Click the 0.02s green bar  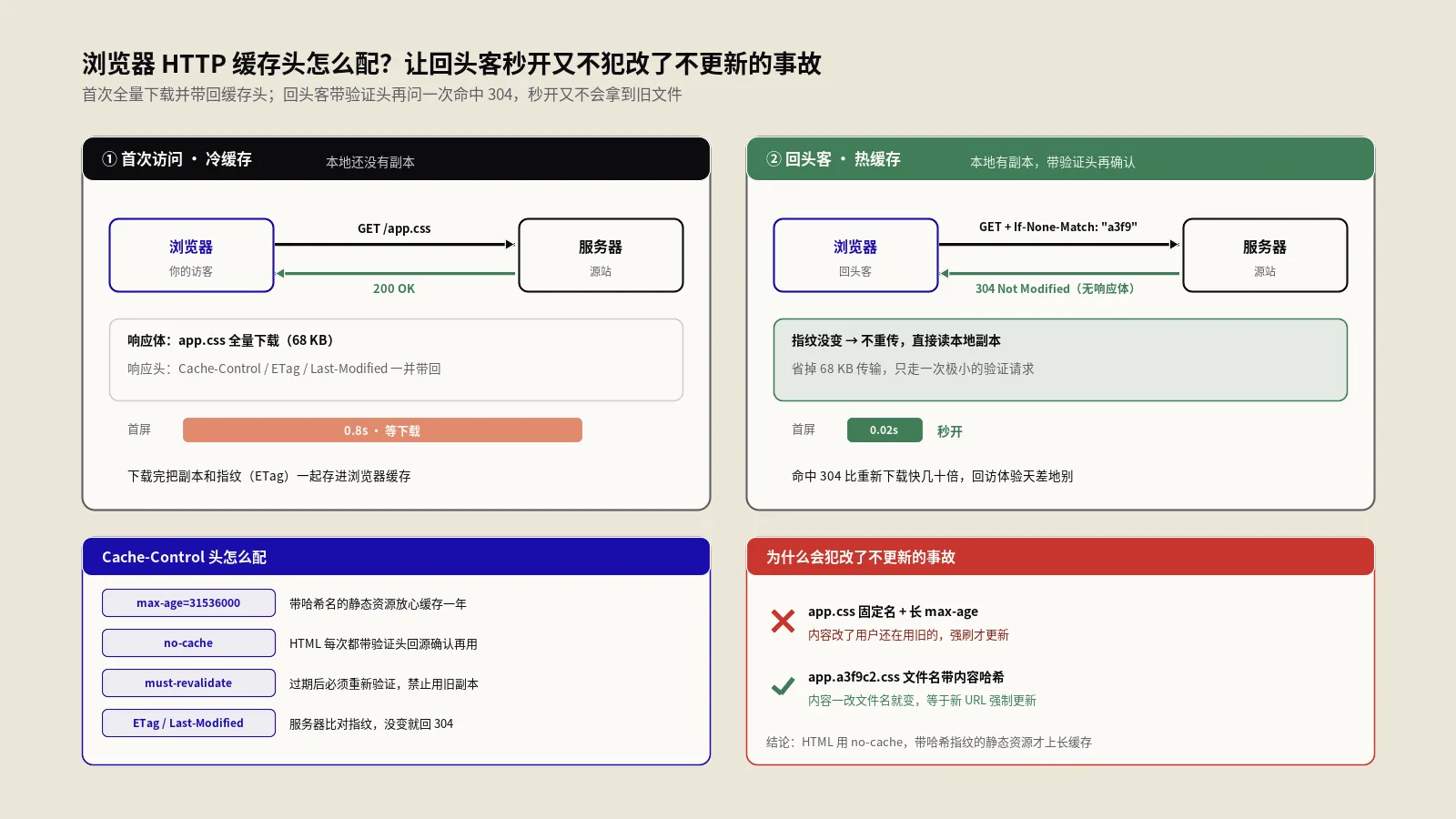point(885,430)
